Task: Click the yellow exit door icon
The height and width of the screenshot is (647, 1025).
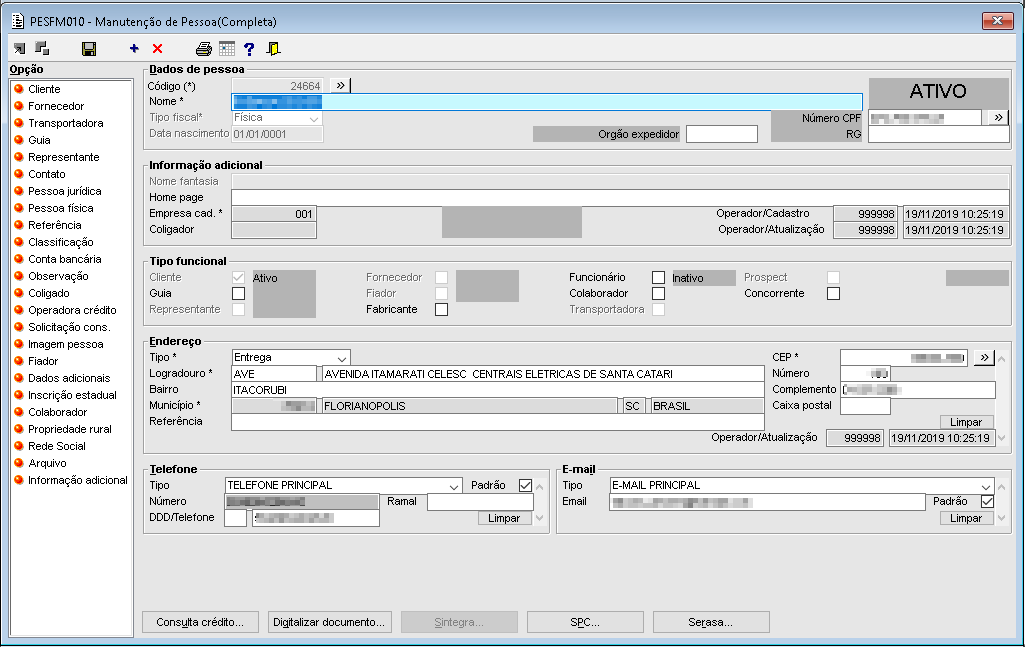Action: [x=274, y=48]
